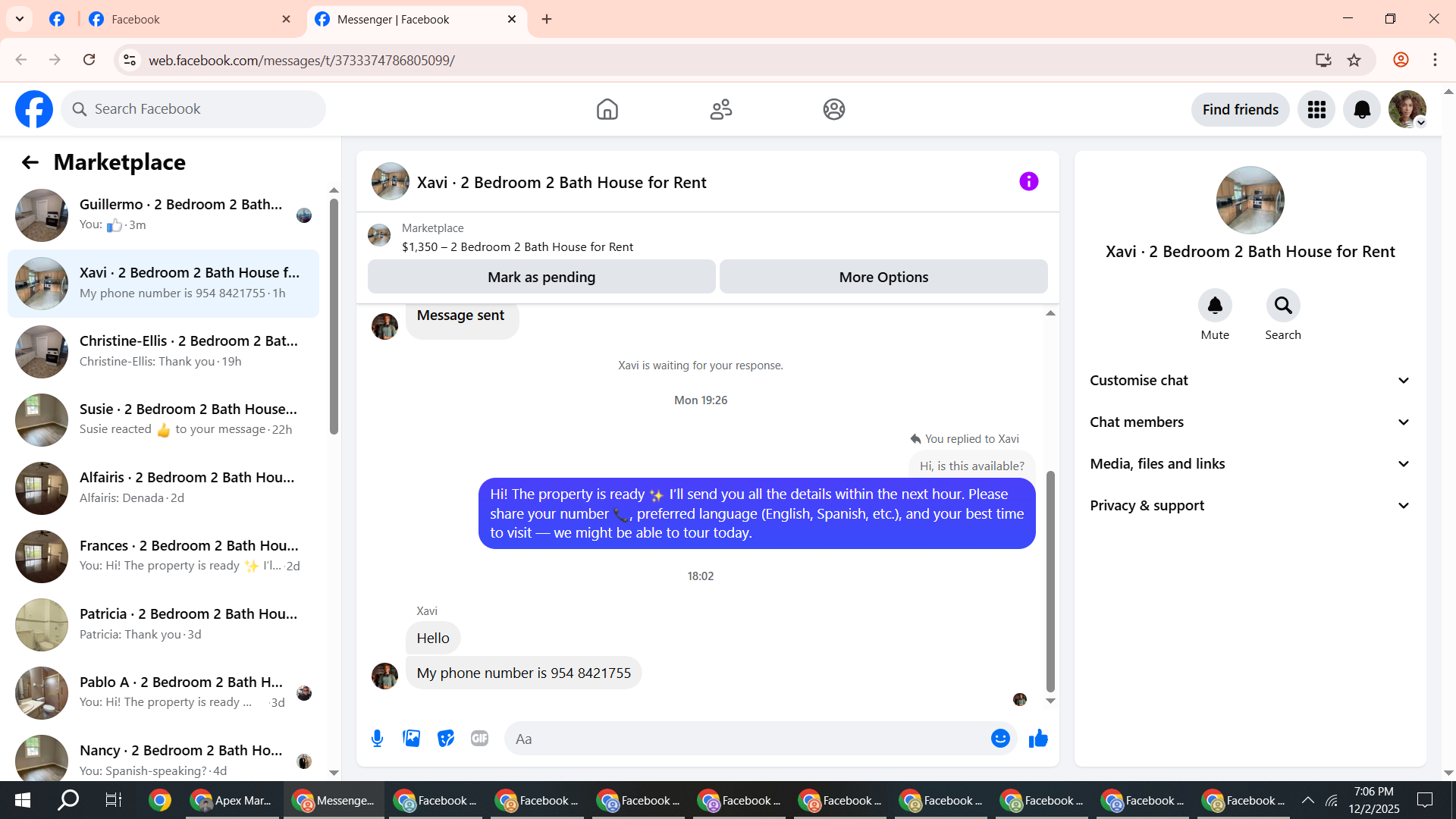This screenshot has width=1456, height=819.
Task: Click Mark as pending button
Action: point(541,277)
